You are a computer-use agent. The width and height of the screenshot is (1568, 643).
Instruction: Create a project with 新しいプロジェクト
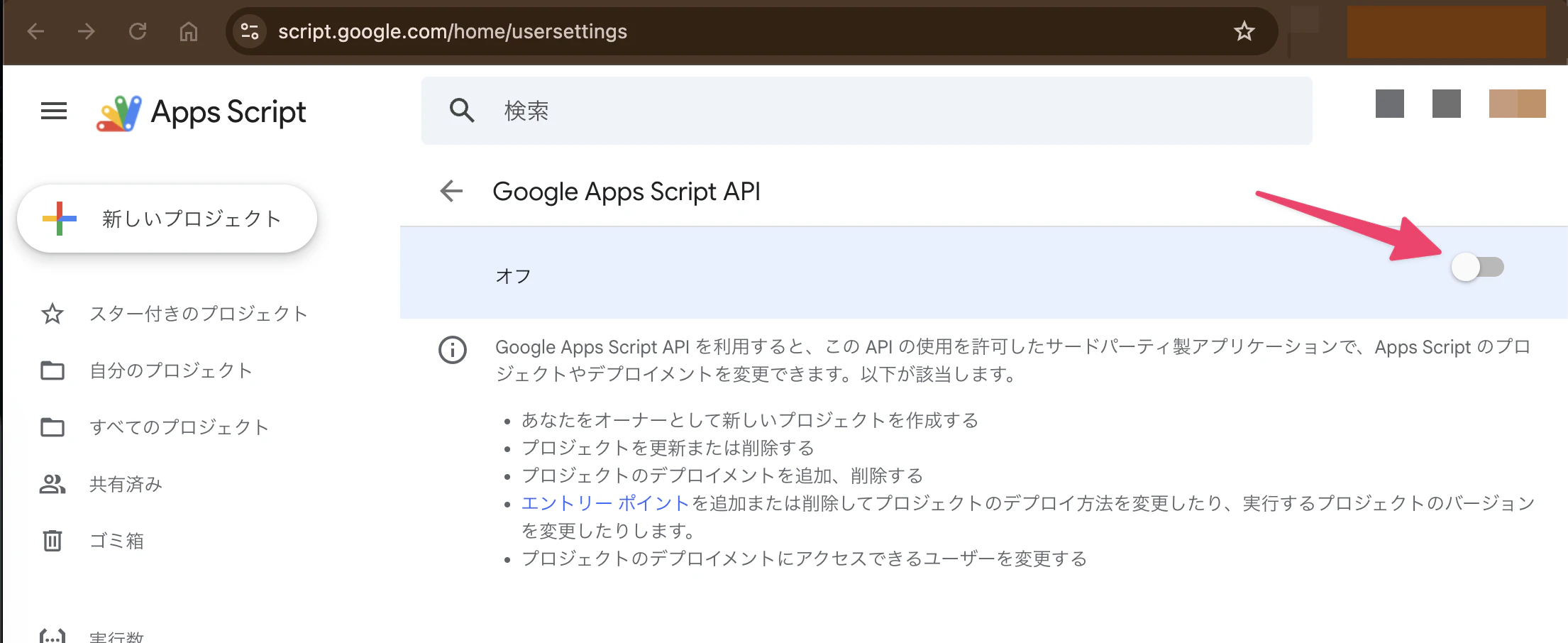167,219
